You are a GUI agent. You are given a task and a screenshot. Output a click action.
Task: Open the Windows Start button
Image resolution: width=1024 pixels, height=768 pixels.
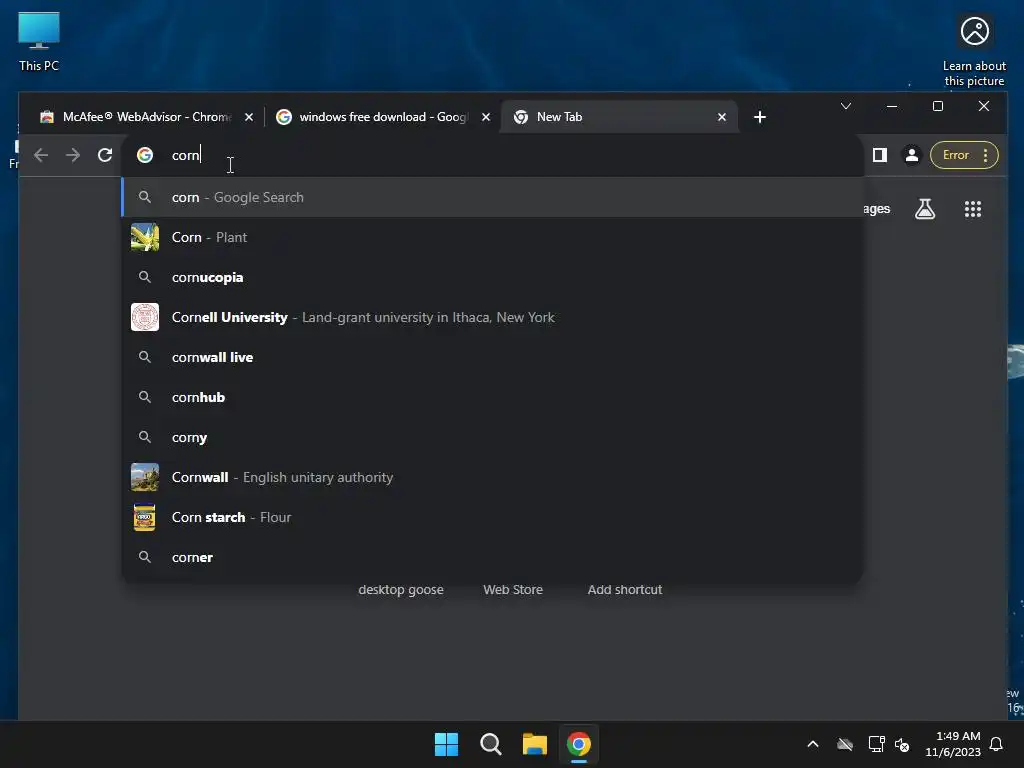[447, 744]
